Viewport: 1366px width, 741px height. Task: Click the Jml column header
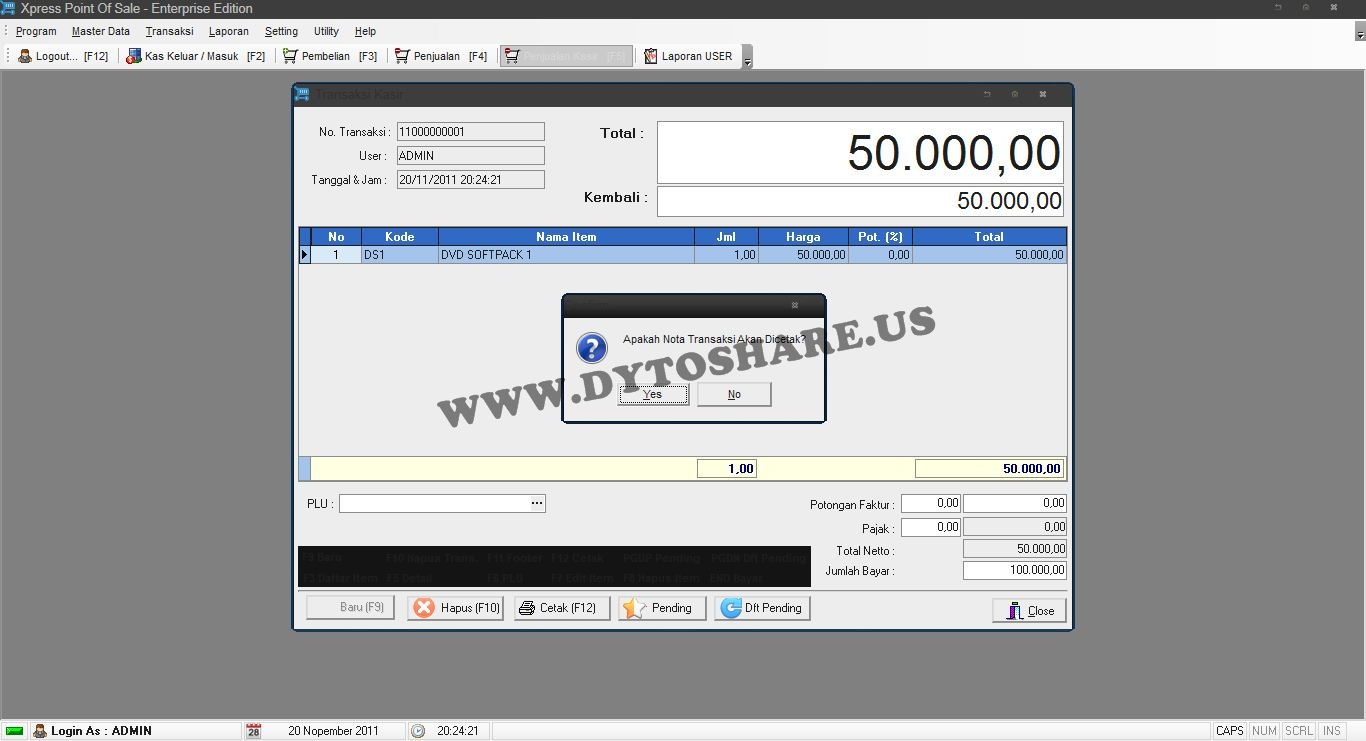726,237
